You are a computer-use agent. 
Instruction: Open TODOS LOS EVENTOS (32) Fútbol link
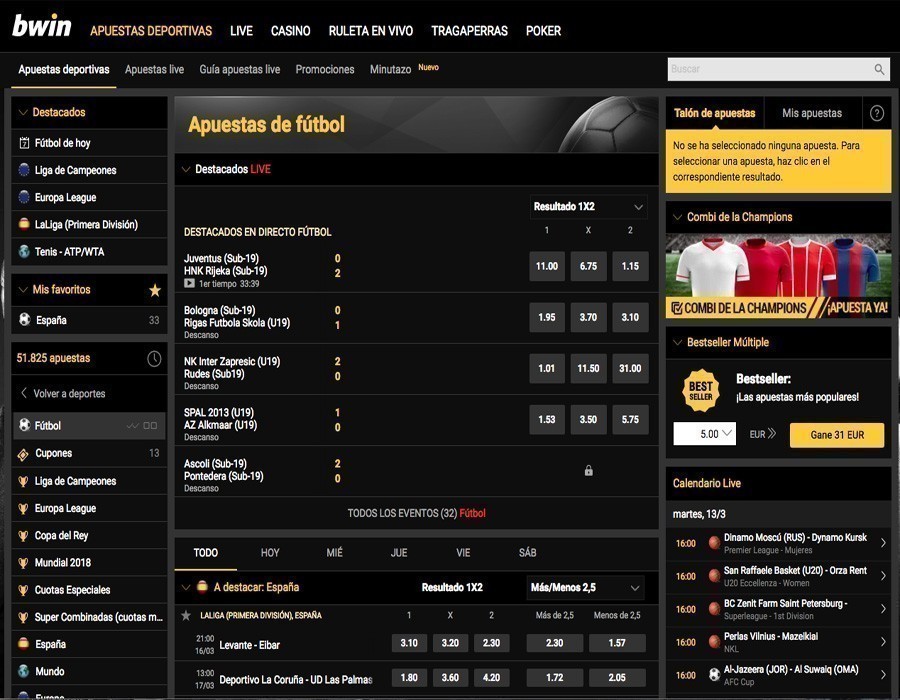click(418, 511)
